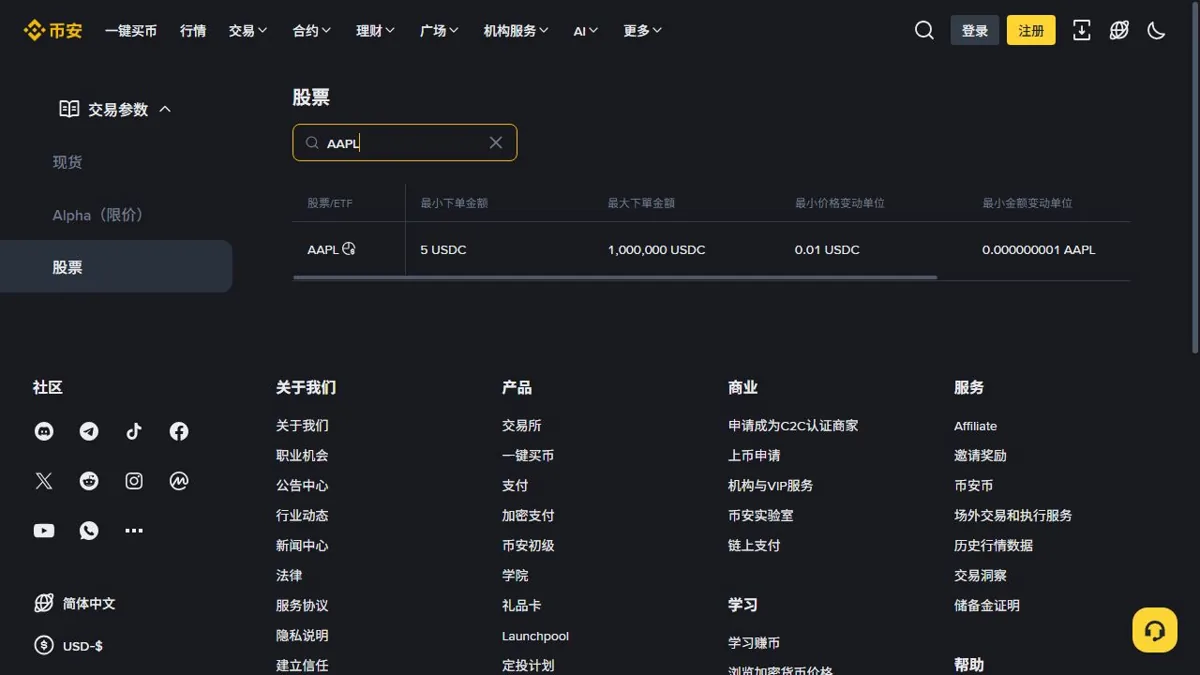Click the 最大下单金额 column header
Viewport: 1200px width, 675px height.
(x=641, y=203)
